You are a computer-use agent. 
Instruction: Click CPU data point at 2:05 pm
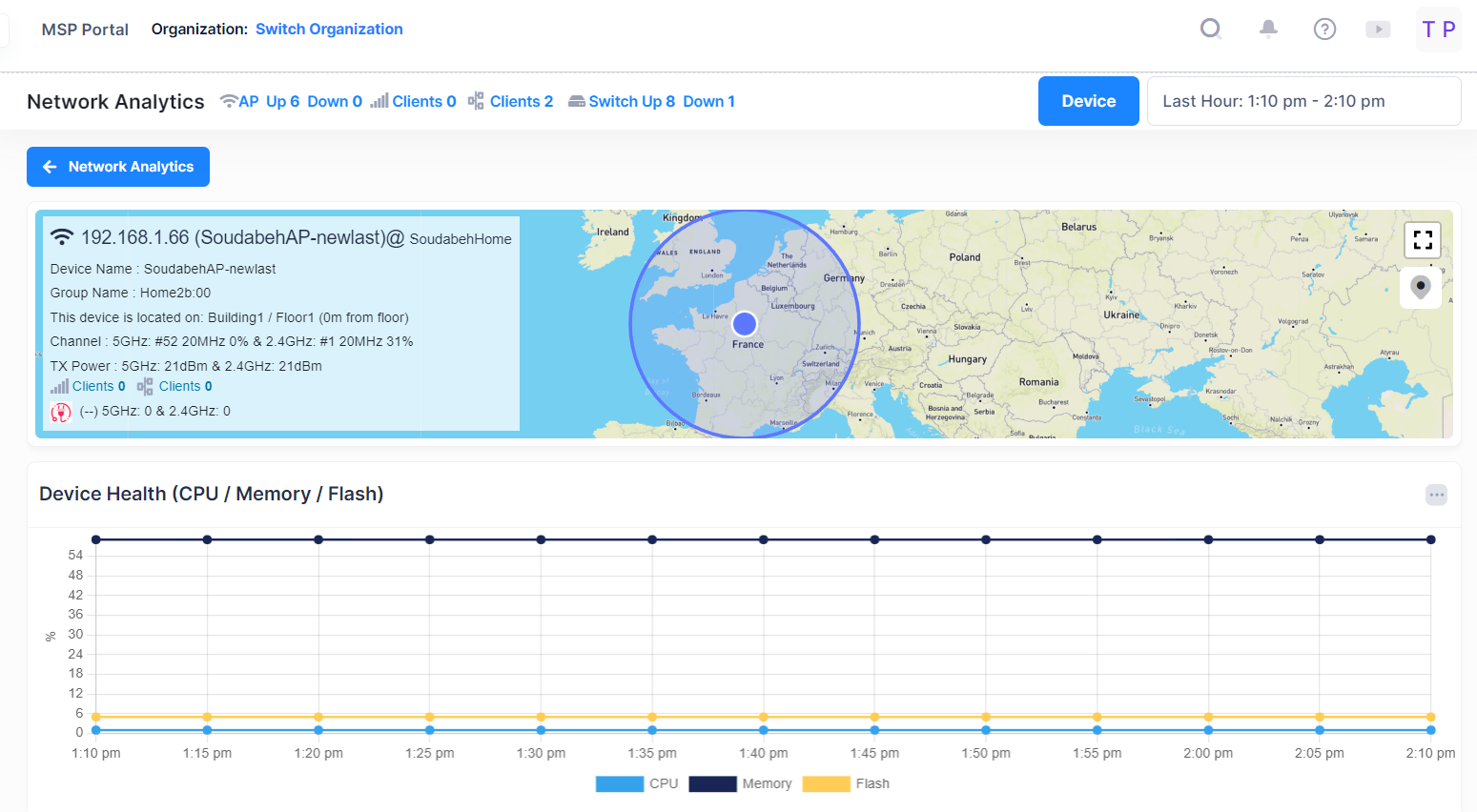point(1320,730)
